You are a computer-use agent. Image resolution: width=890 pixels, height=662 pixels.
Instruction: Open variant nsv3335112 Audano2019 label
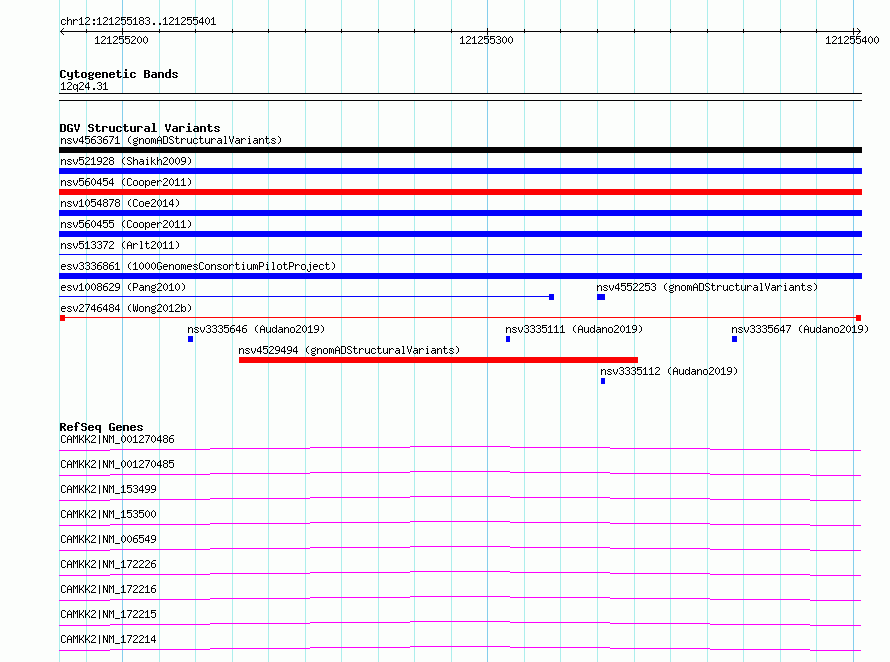(669, 371)
